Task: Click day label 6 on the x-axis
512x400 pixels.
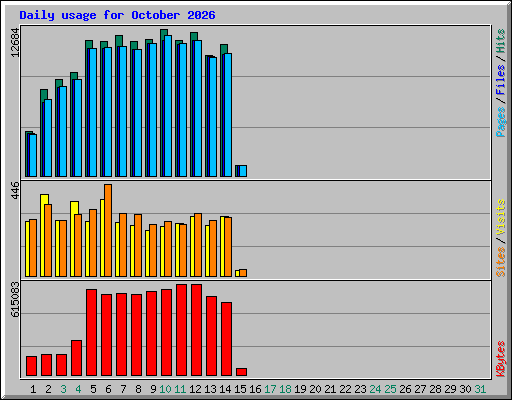Action: 108,389
